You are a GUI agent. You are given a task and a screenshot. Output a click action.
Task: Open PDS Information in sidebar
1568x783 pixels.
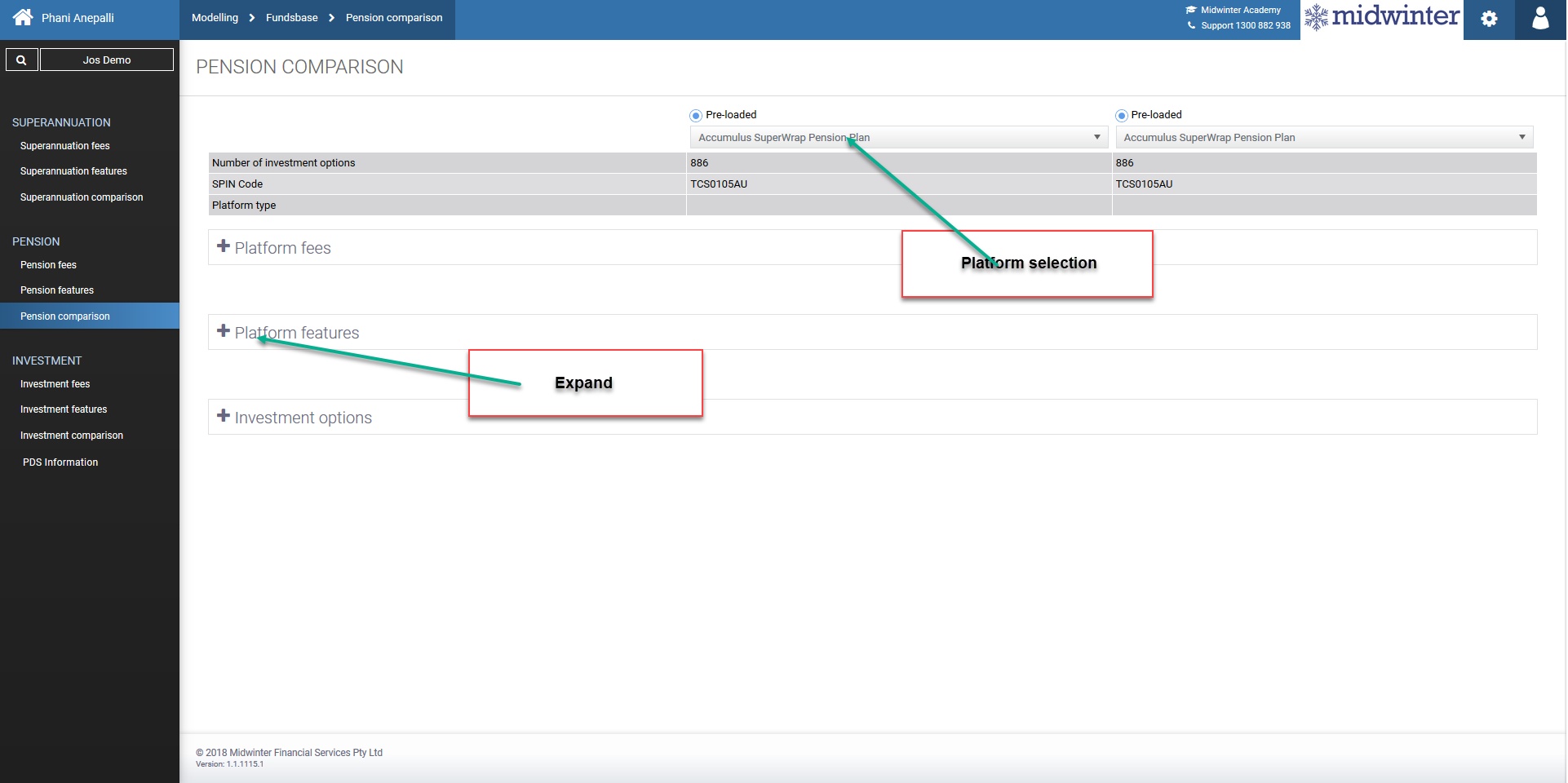(60, 462)
